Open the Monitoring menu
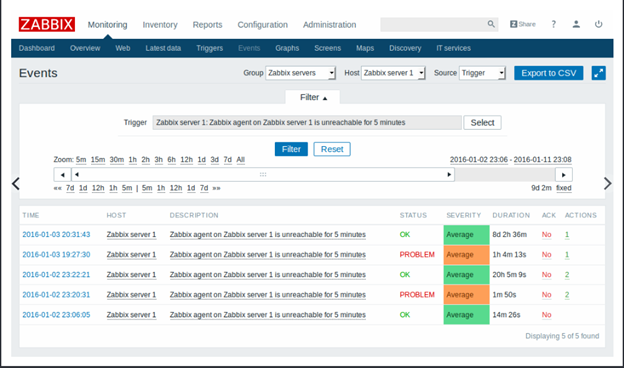 pos(107,25)
